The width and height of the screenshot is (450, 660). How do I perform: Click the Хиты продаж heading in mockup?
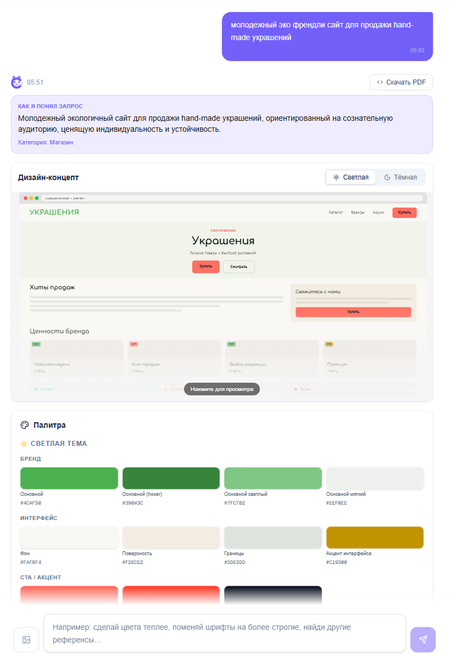[52, 287]
